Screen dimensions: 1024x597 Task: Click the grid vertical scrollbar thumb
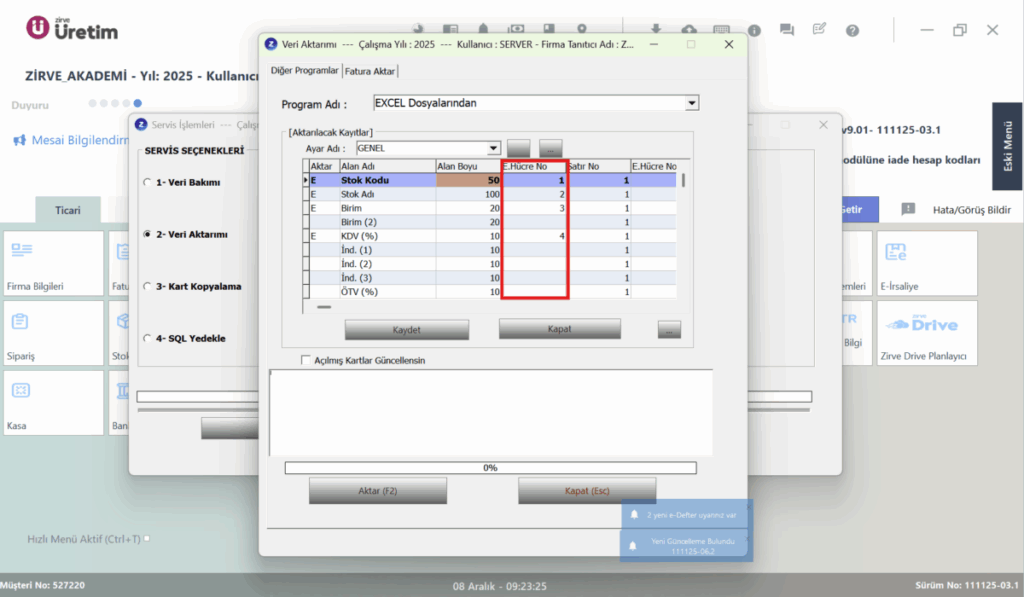coord(683,180)
